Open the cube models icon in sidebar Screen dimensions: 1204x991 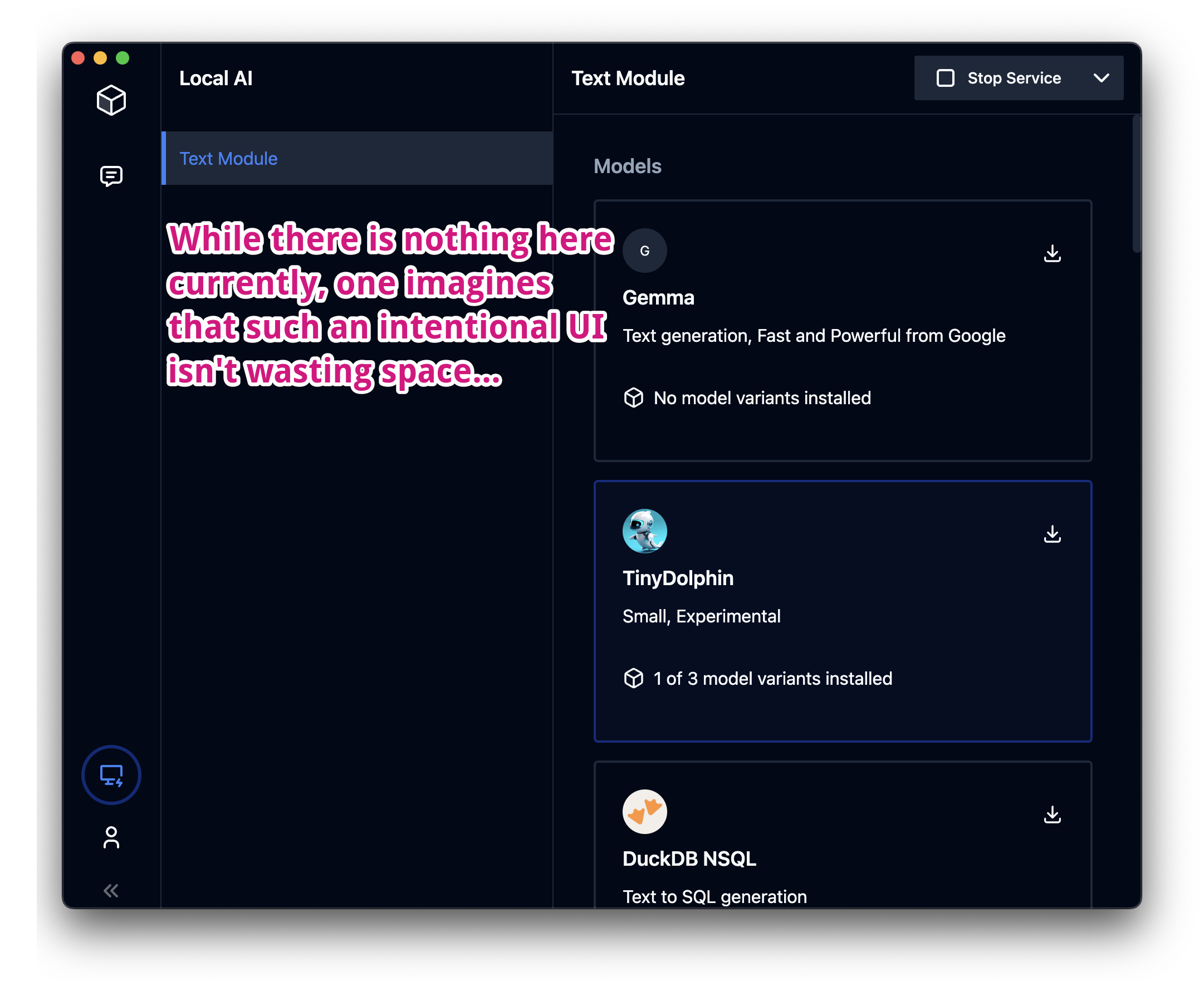111,100
